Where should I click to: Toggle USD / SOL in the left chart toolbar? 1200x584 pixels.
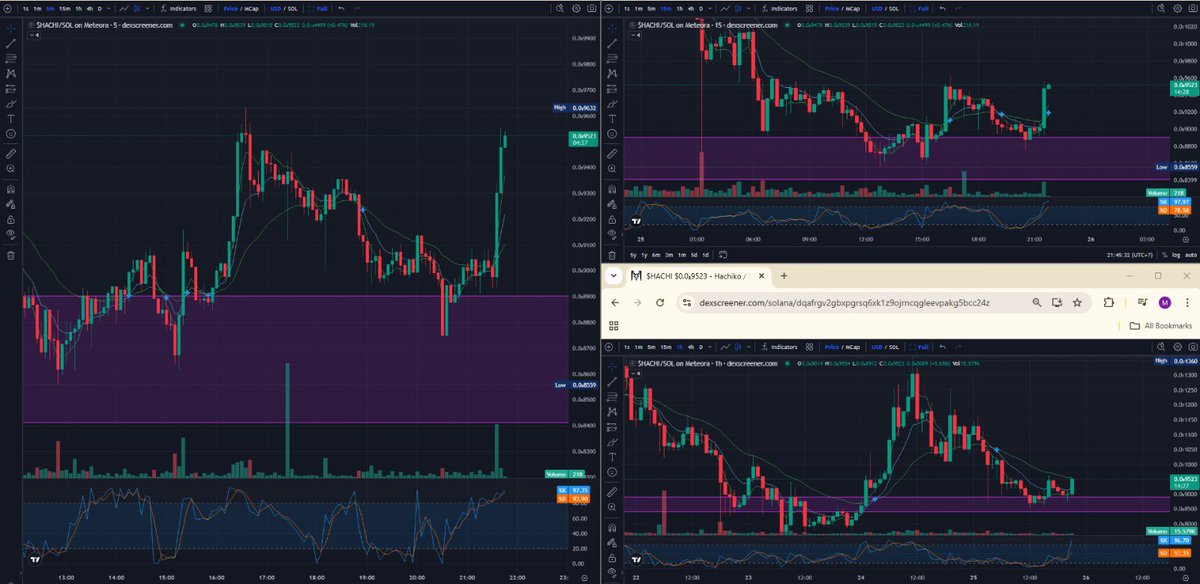284,8
